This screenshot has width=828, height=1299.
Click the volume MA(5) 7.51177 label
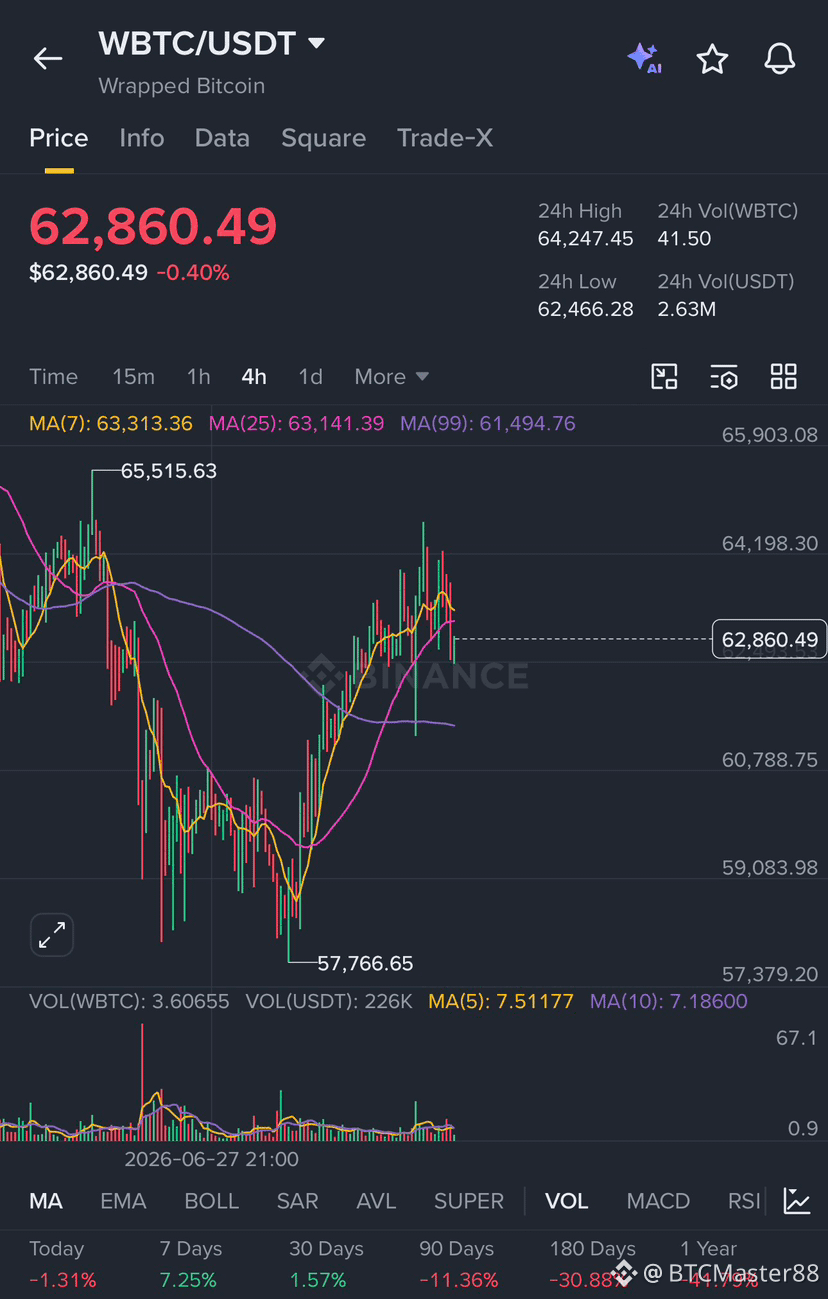click(501, 1001)
